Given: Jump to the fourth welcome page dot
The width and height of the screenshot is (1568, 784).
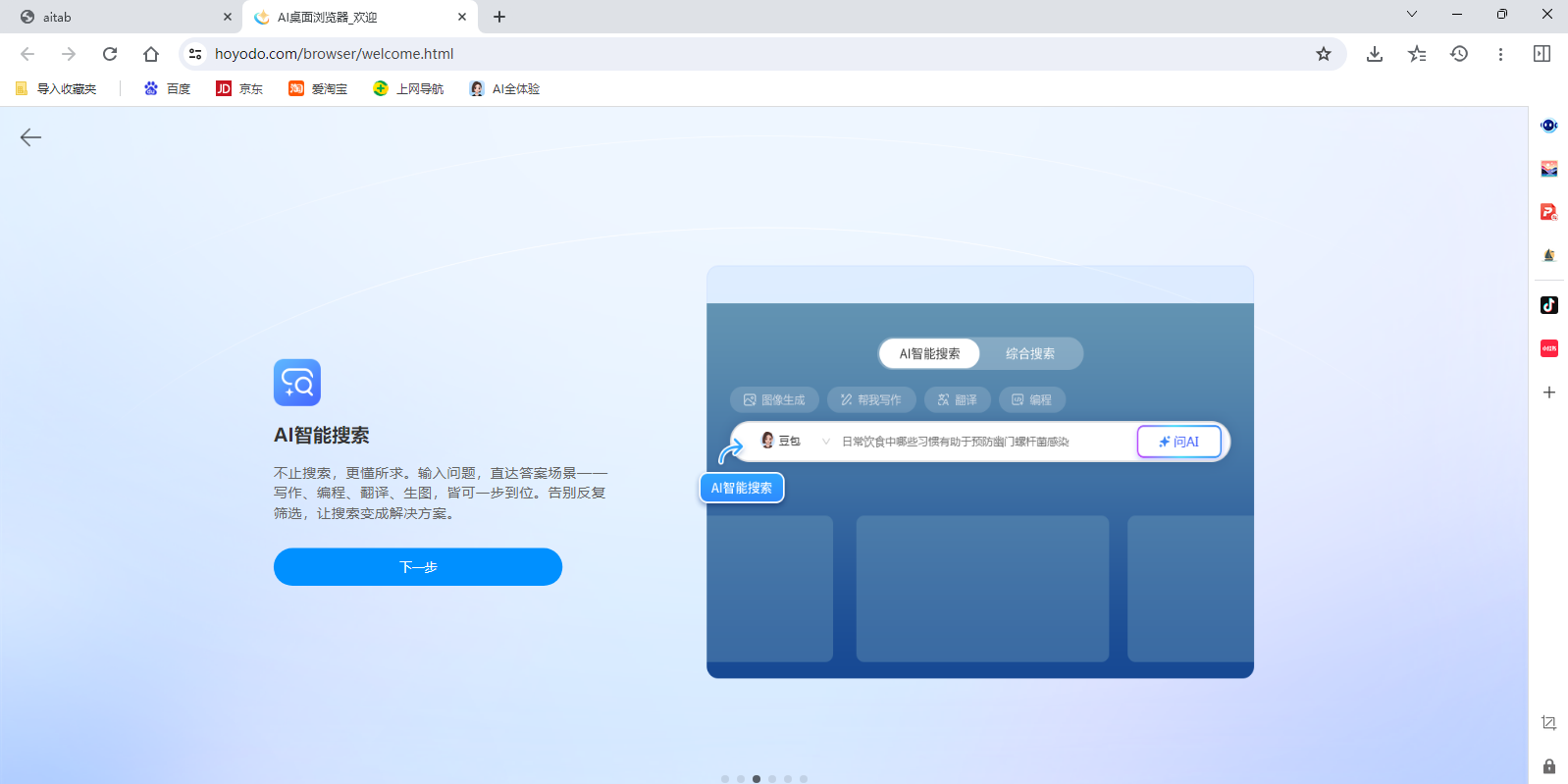Looking at the screenshot, I should tap(772, 779).
